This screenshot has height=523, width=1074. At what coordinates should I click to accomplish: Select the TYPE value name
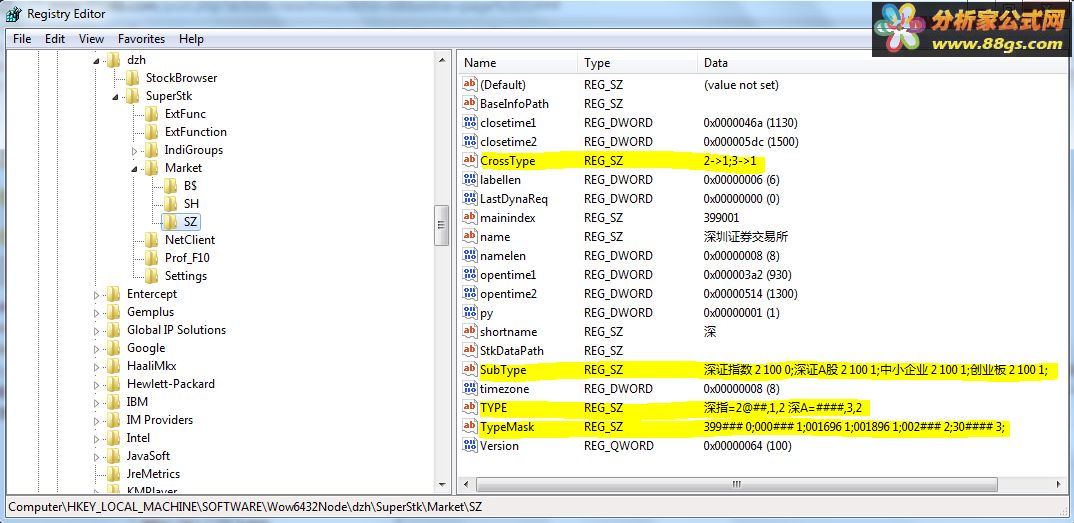(493, 408)
